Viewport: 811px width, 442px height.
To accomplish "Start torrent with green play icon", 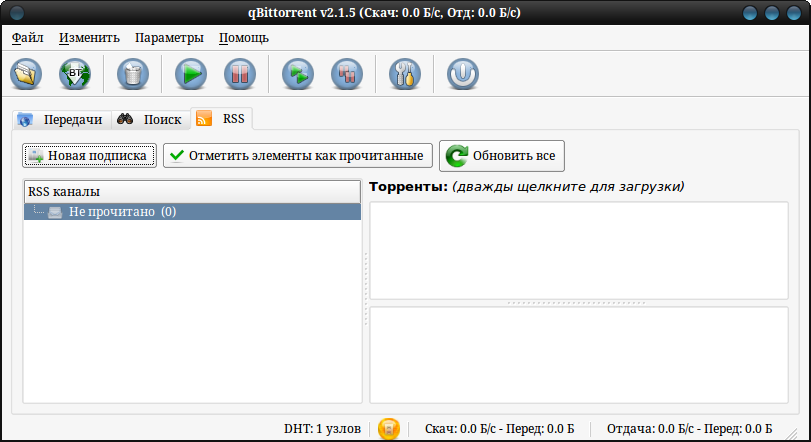I will coord(191,74).
